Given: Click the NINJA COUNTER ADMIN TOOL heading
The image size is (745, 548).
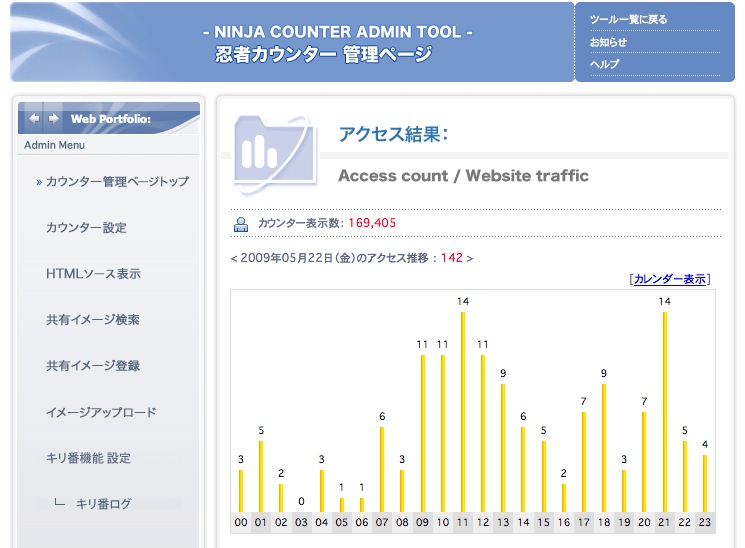Looking at the screenshot, I should (337, 32).
